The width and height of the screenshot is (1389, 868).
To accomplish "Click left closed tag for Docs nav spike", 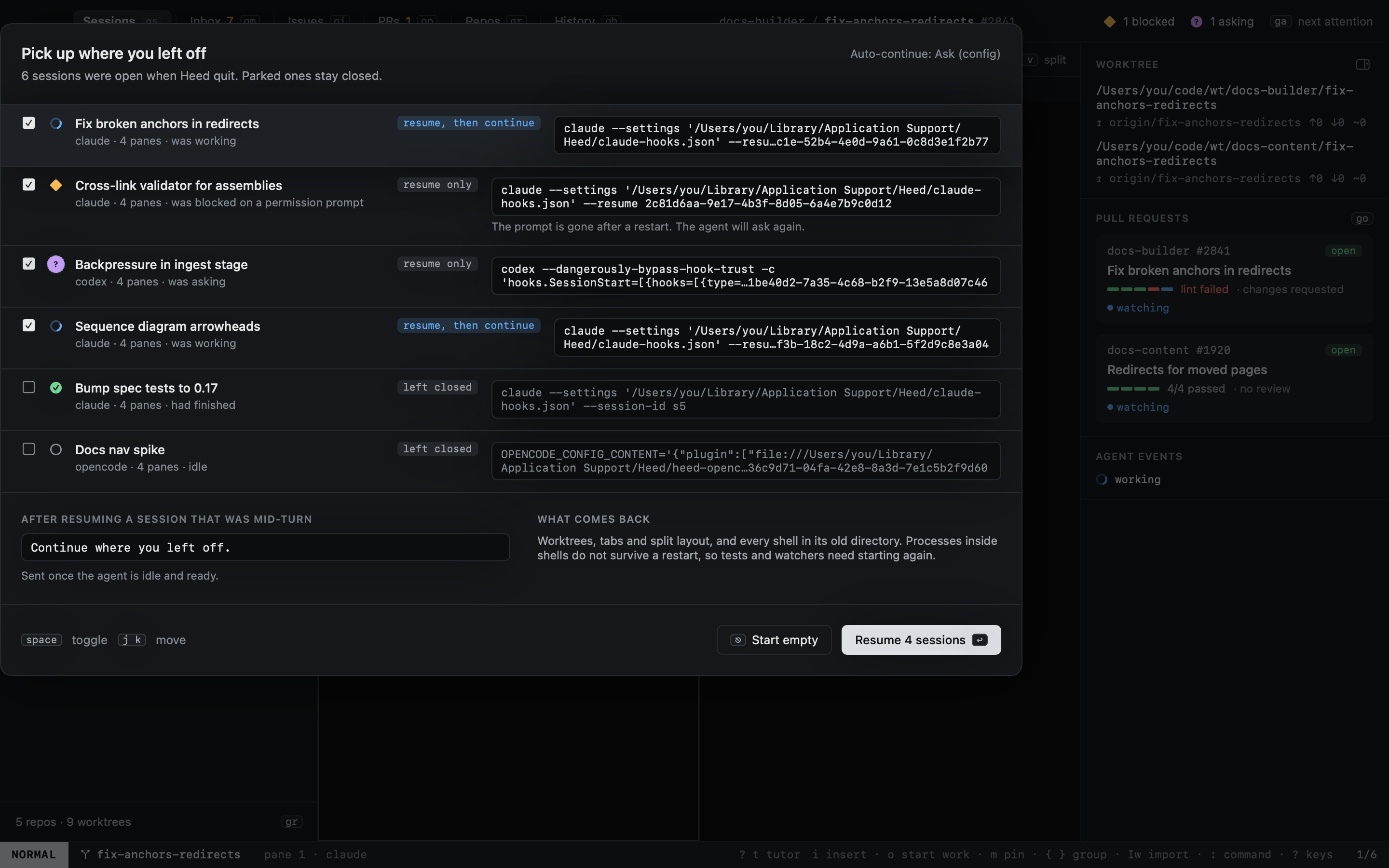I will [437, 449].
